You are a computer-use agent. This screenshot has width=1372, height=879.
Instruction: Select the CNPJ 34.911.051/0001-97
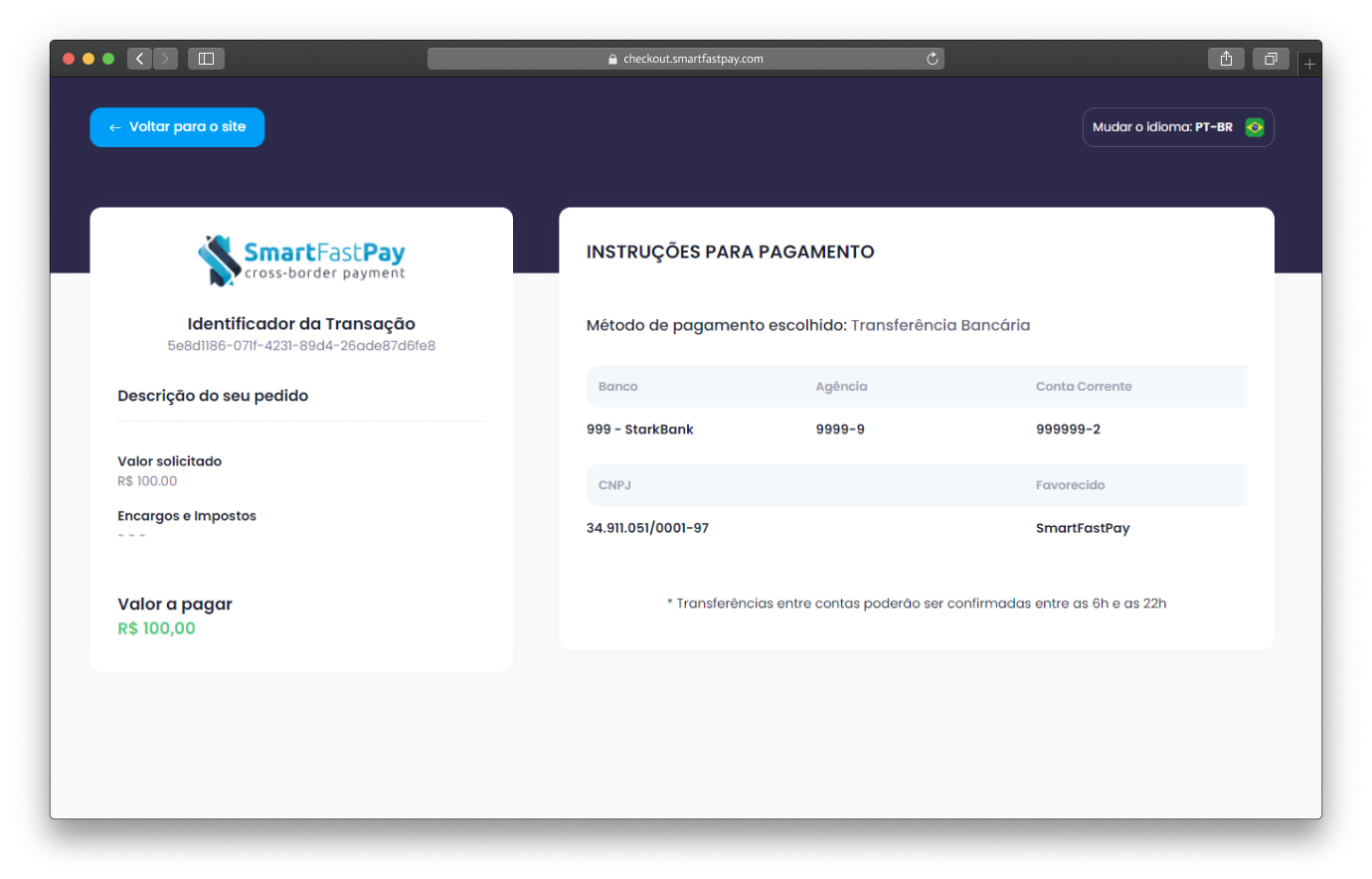647,528
